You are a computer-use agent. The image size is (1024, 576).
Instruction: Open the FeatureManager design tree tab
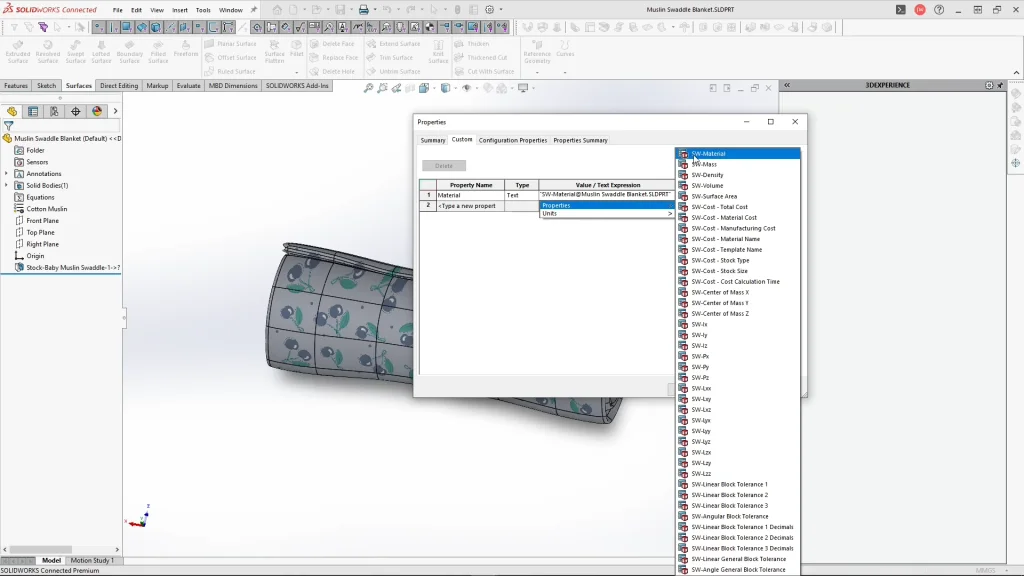(12, 111)
